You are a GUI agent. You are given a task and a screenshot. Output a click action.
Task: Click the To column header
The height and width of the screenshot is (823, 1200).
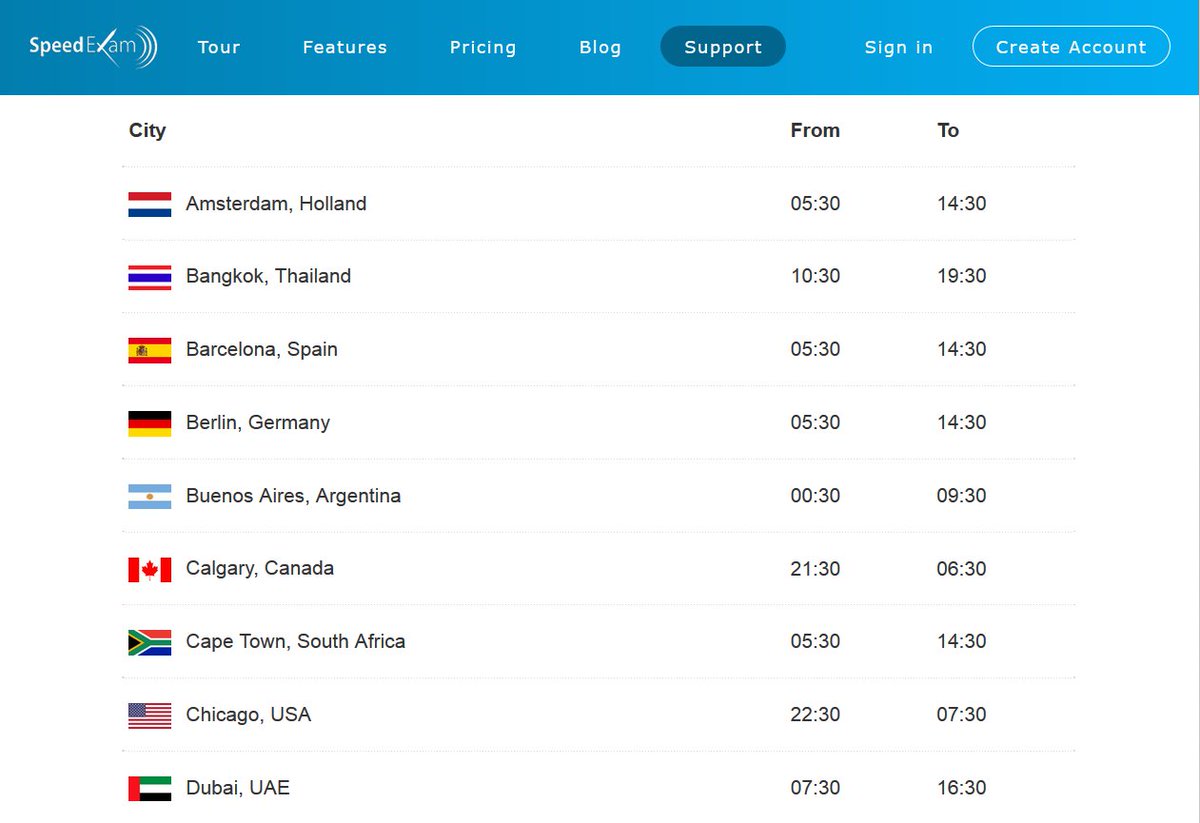948,130
